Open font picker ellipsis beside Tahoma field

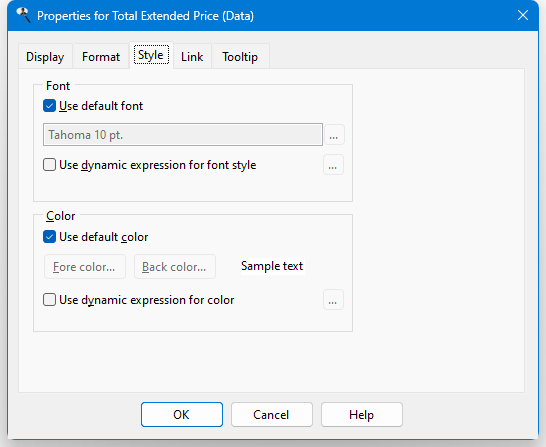coord(334,135)
